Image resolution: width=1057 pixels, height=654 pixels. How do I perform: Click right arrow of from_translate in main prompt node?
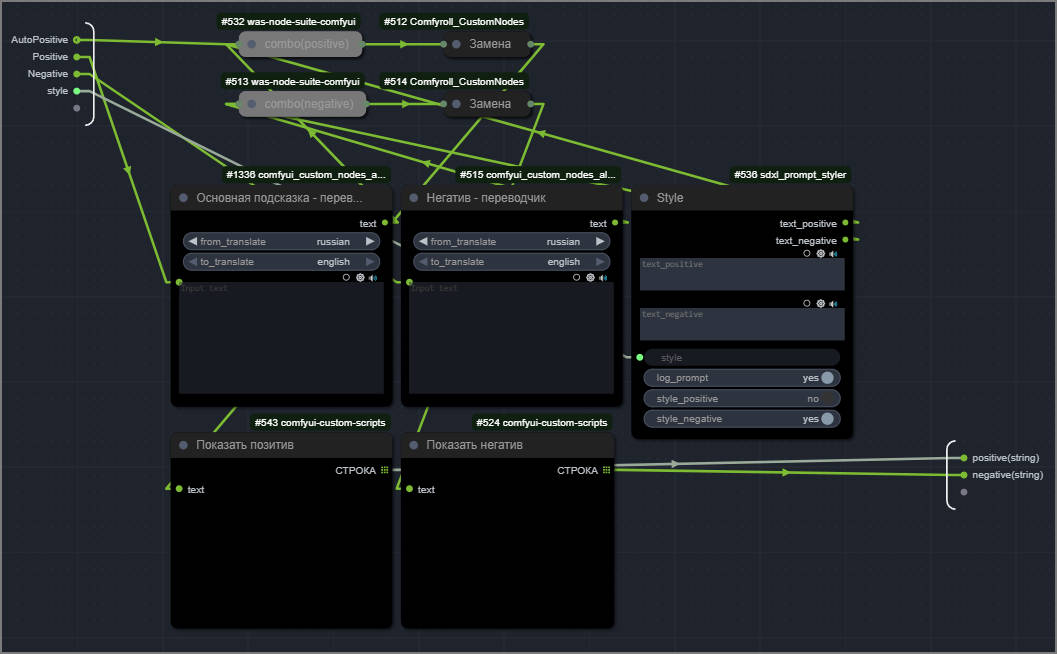click(369, 242)
